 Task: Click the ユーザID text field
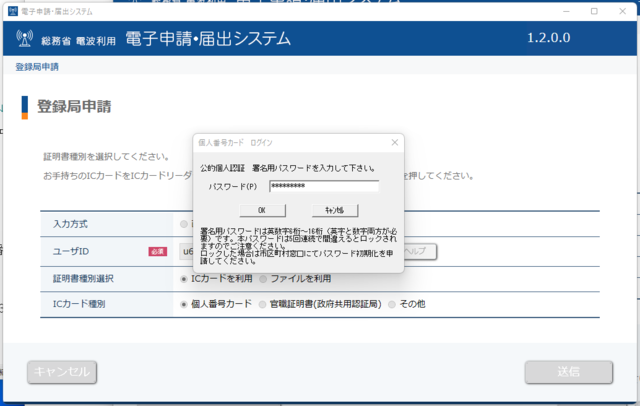pos(186,251)
